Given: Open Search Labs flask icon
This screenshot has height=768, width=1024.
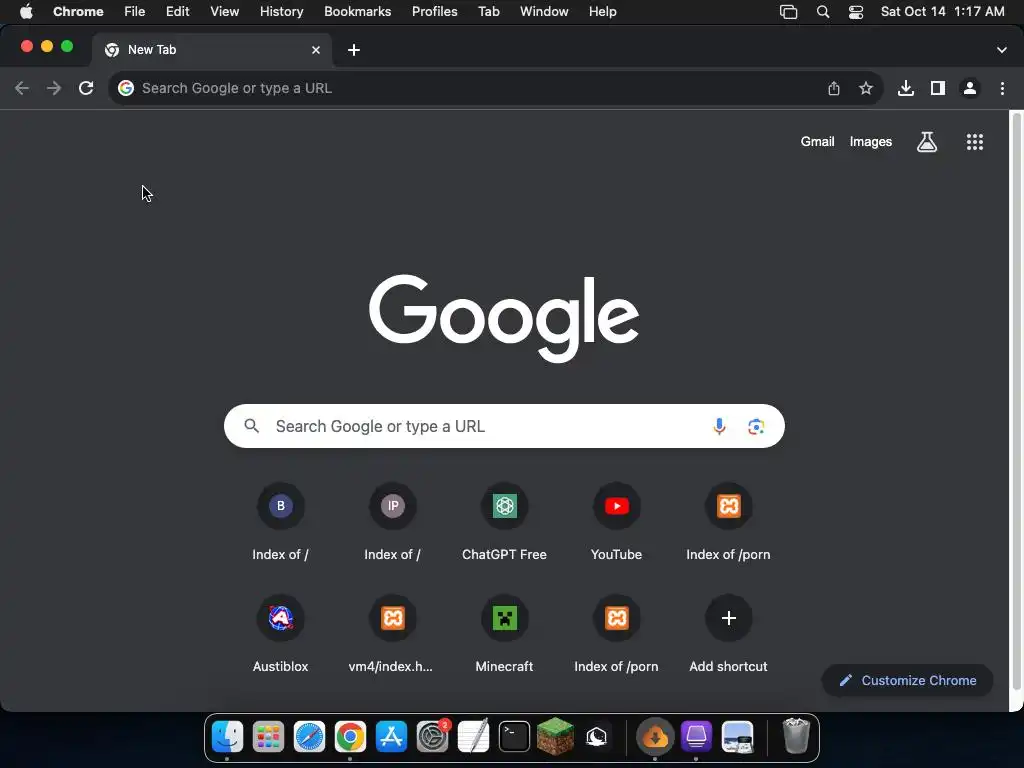Looking at the screenshot, I should tap(927, 142).
